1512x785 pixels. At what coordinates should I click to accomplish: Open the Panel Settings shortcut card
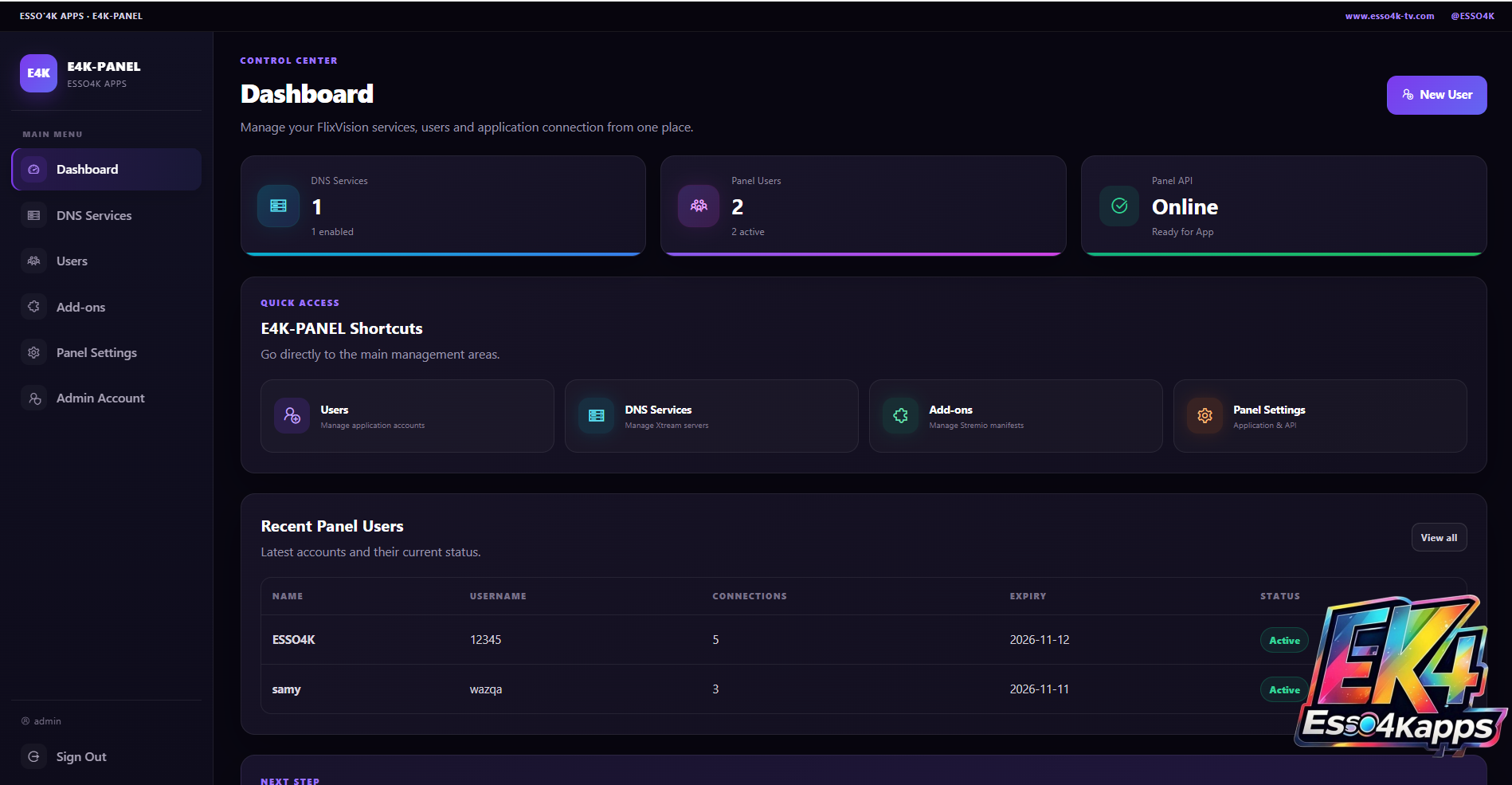click(1320, 416)
